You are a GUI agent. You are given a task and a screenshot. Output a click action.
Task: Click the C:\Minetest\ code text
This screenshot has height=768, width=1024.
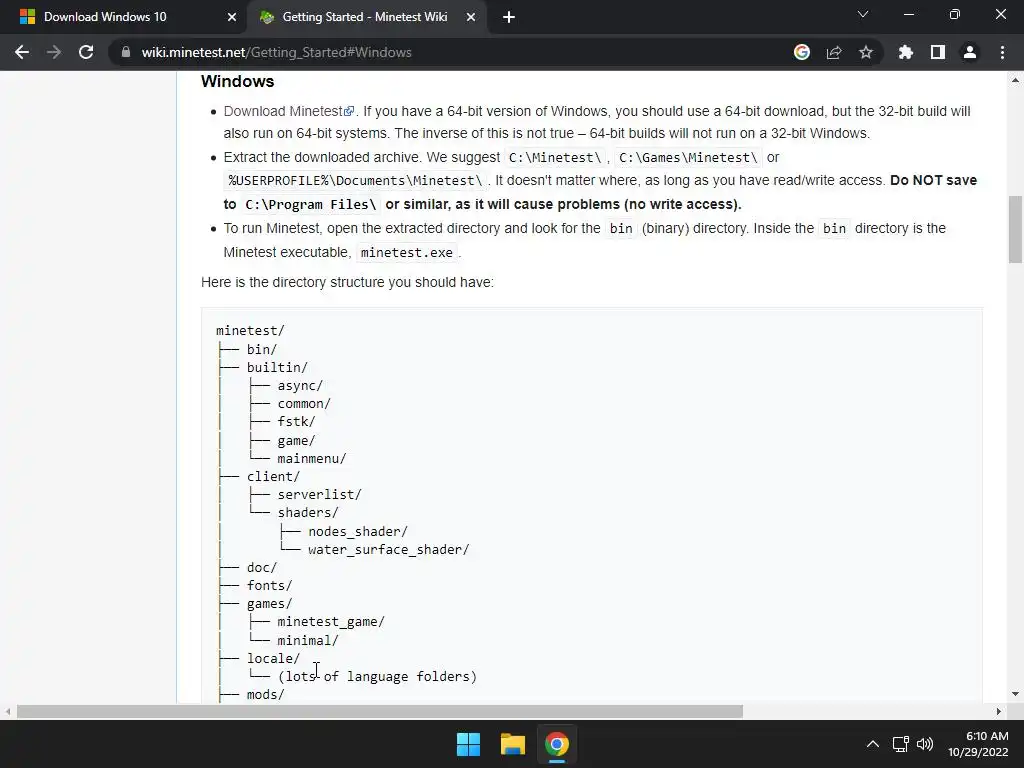(x=554, y=157)
